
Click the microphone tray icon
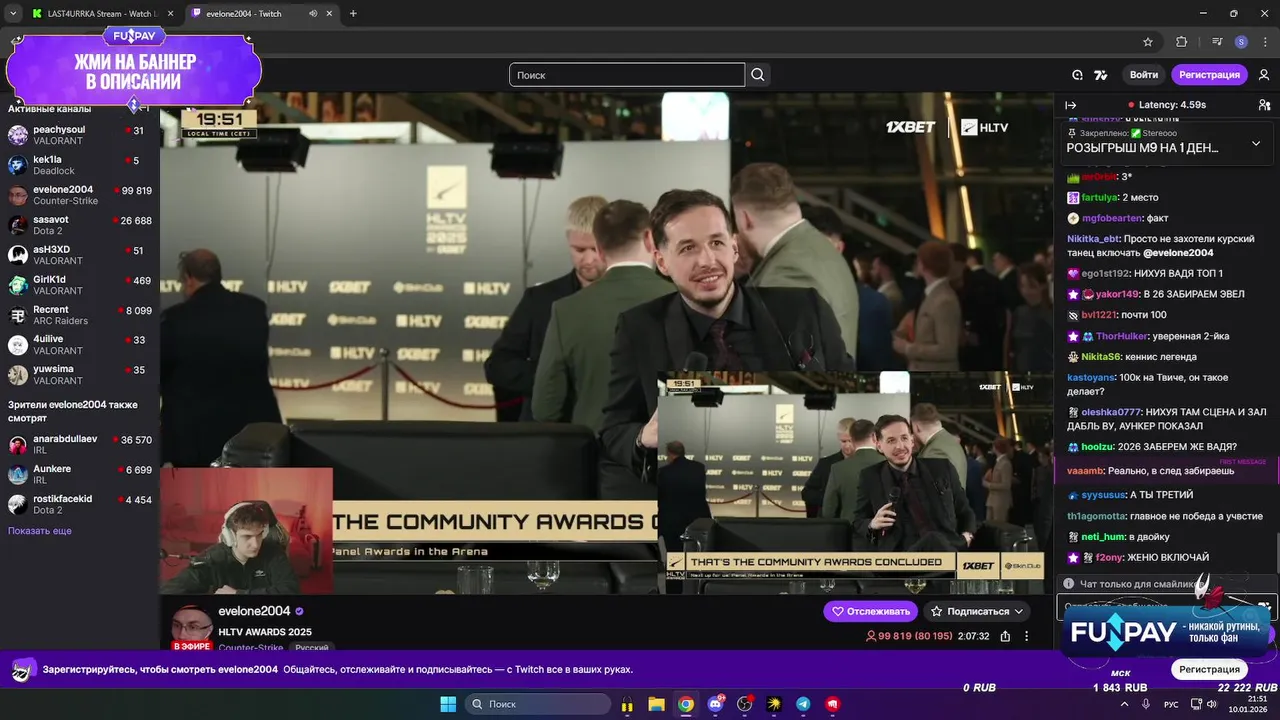coord(1146,704)
